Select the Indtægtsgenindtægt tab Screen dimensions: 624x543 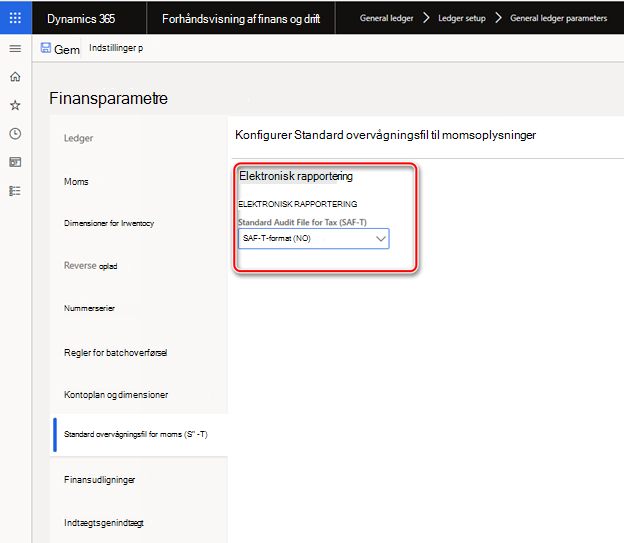[103, 523]
